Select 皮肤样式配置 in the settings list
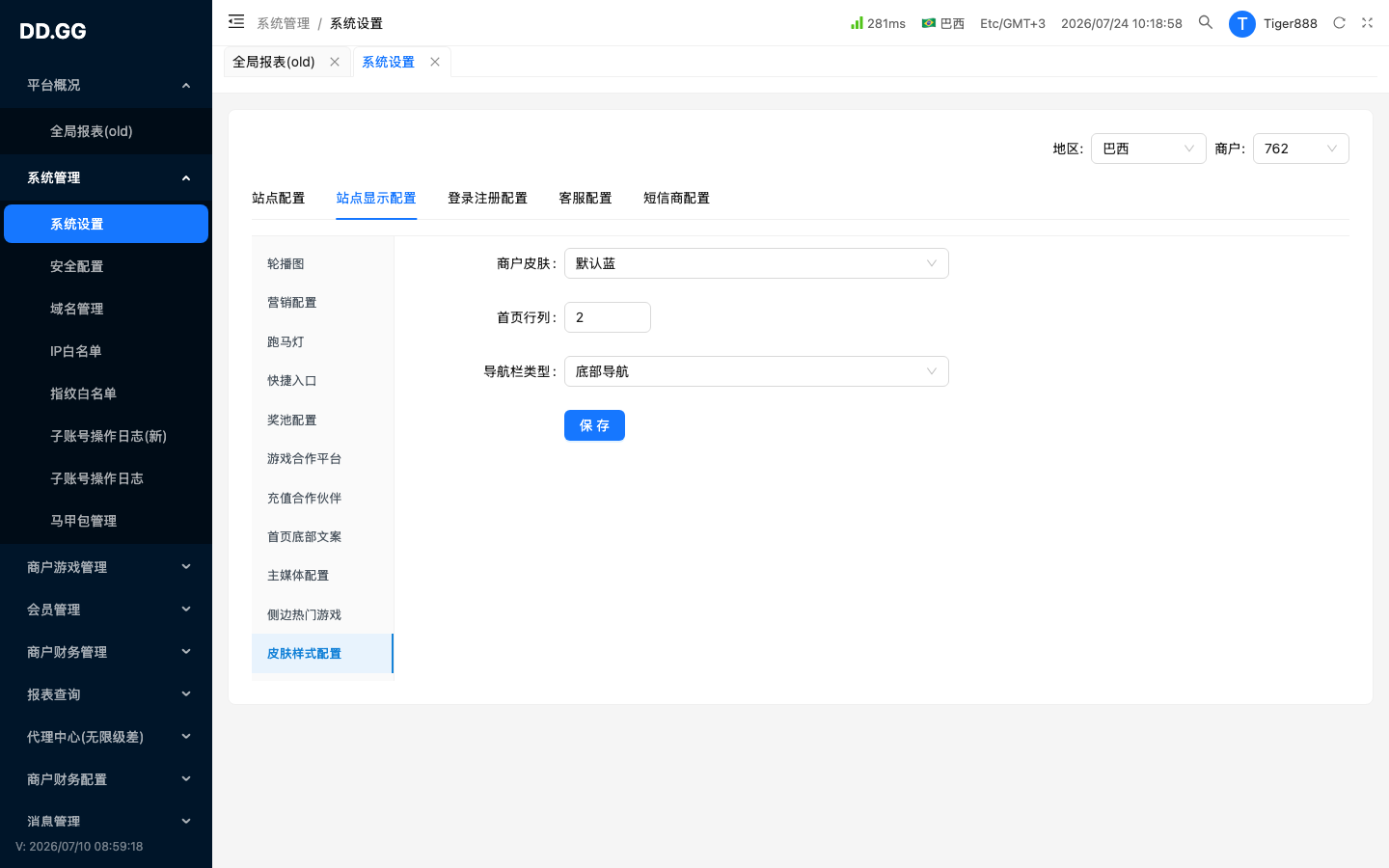Viewport: 1389px width, 868px height. pos(322,654)
